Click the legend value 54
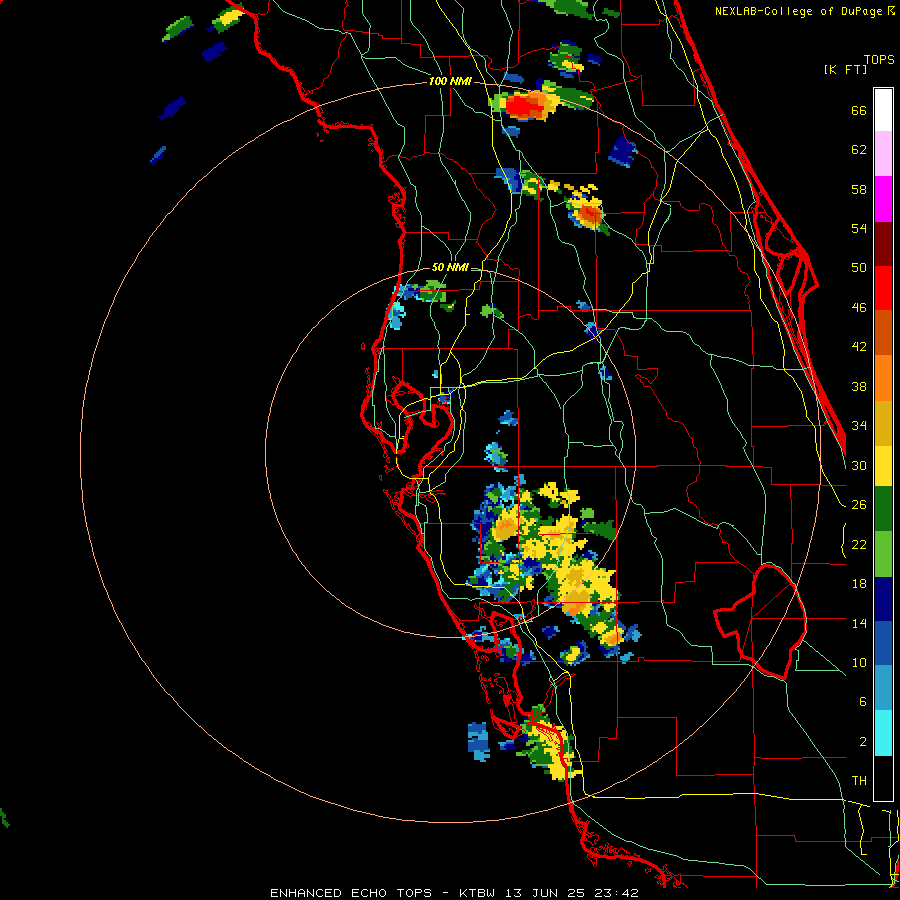The image size is (900, 900). 859,228
